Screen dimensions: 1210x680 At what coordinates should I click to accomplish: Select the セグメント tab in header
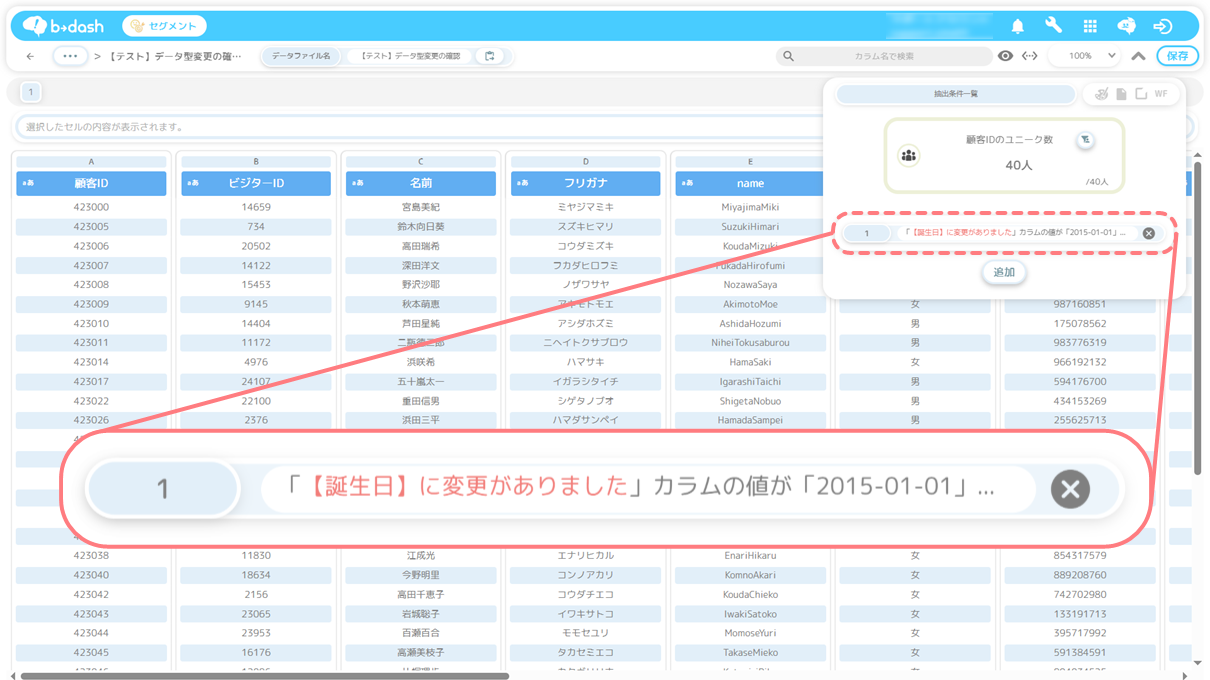(165, 26)
